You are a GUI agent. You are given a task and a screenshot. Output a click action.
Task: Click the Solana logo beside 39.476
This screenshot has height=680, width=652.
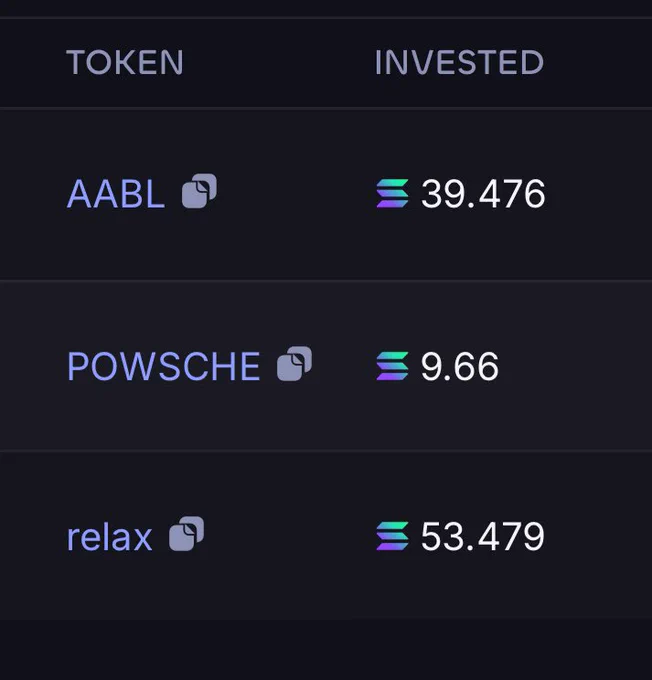click(x=392, y=193)
